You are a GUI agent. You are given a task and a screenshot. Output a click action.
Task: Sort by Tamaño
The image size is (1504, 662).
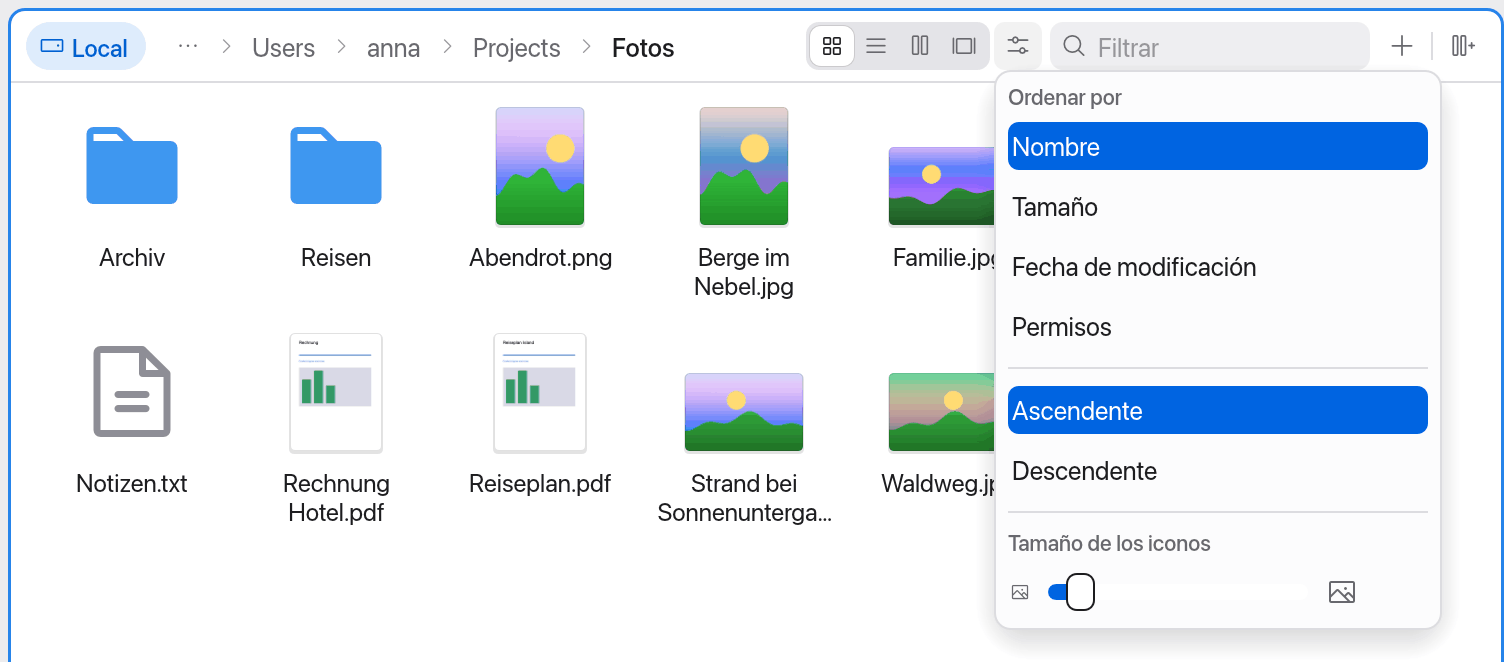[x=1218, y=206]
